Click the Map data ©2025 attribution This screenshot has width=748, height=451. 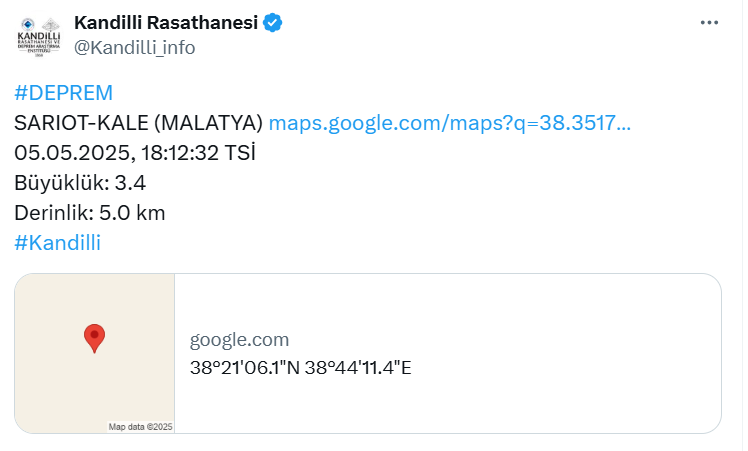tap(140, 427)
